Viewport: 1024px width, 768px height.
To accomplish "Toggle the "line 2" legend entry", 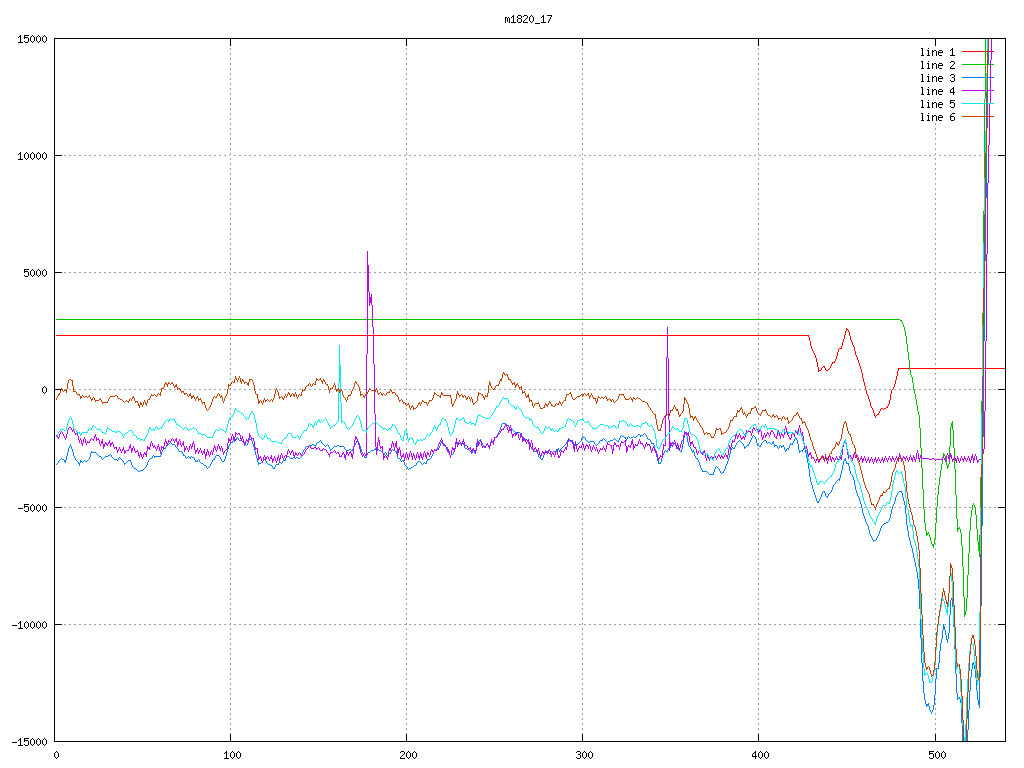I will [x=937, y=65].
